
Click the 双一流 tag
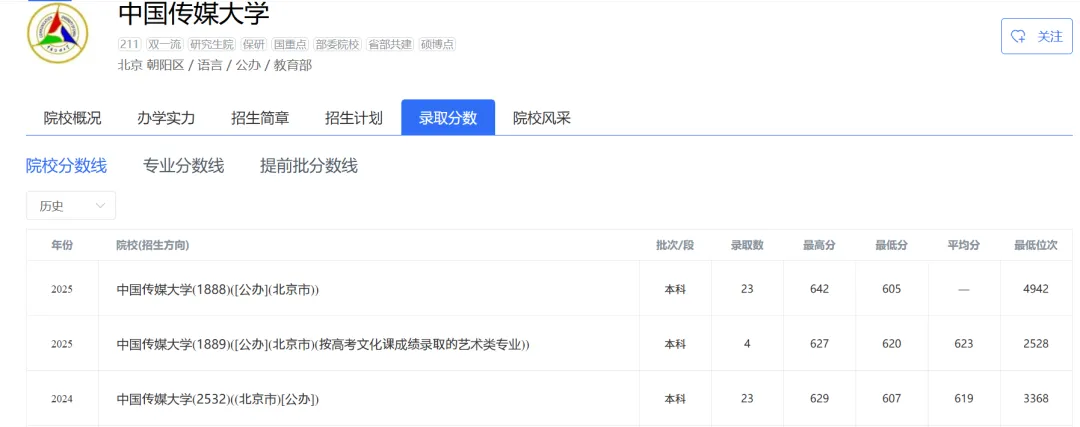(165, 44)
